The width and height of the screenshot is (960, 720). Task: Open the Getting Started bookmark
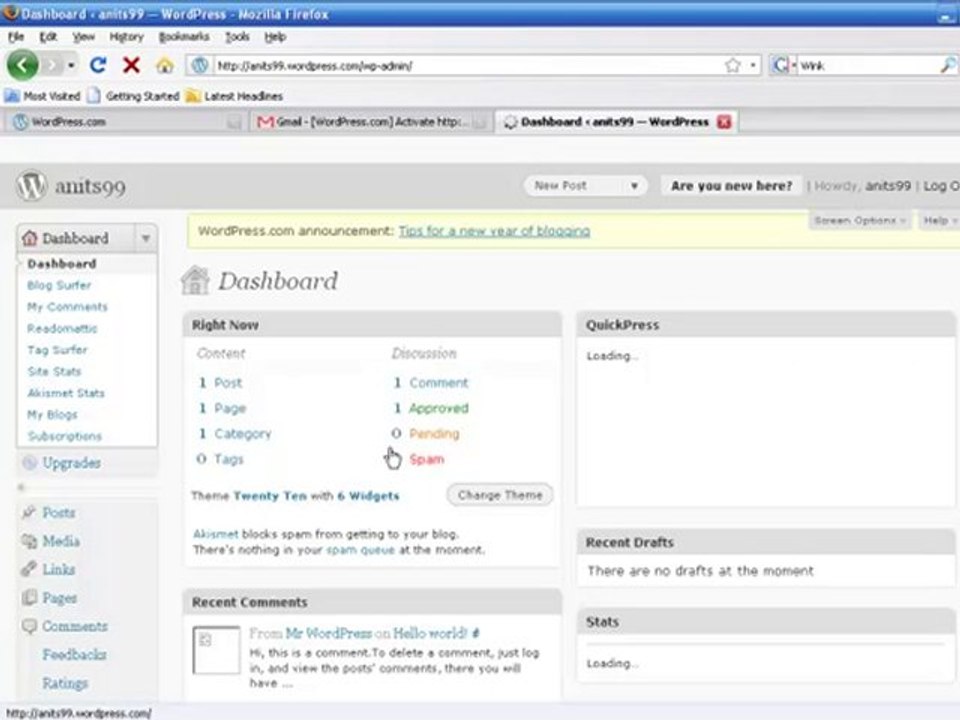[133, 96]
